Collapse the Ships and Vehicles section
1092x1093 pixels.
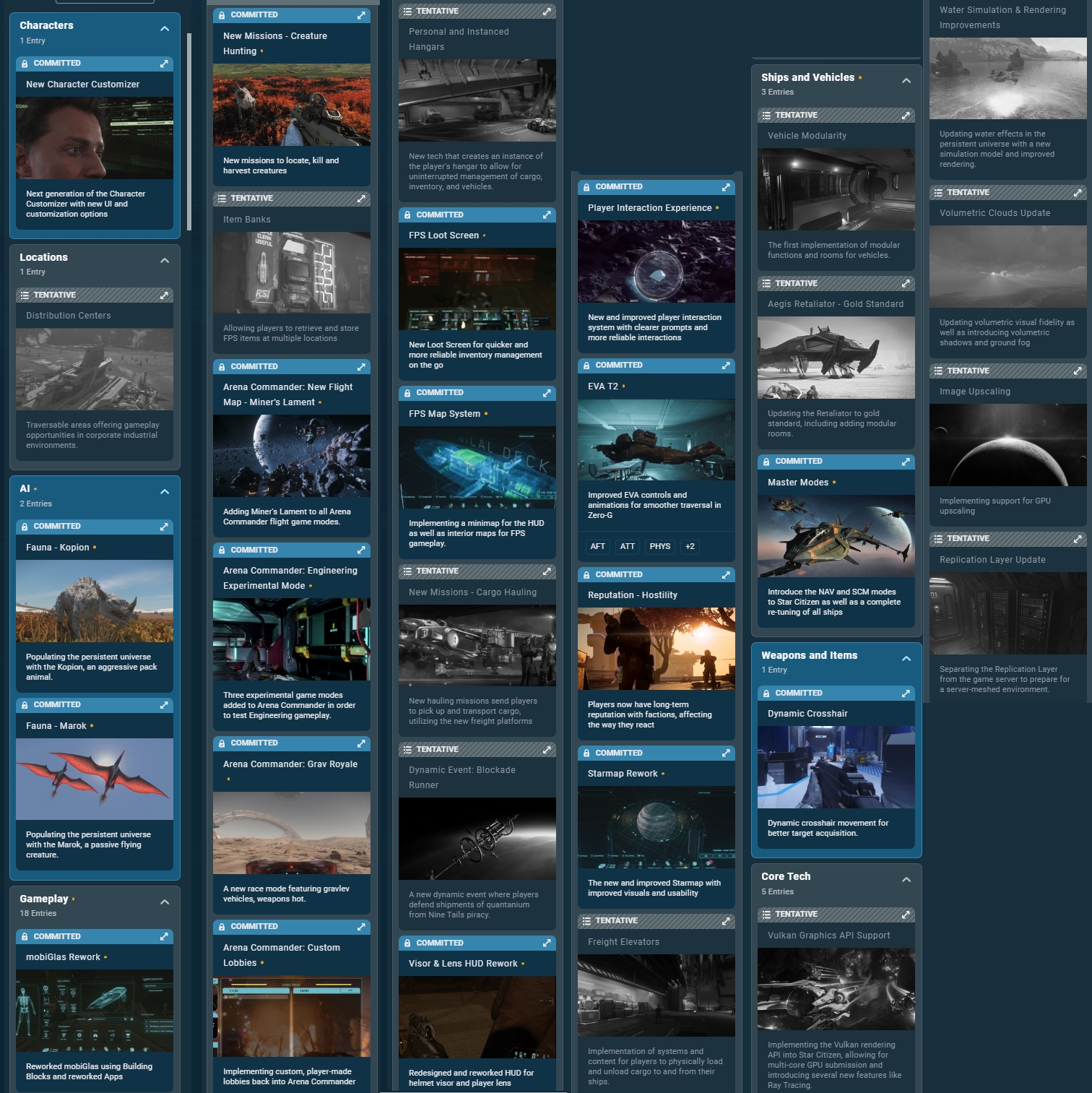click(906, 81)
